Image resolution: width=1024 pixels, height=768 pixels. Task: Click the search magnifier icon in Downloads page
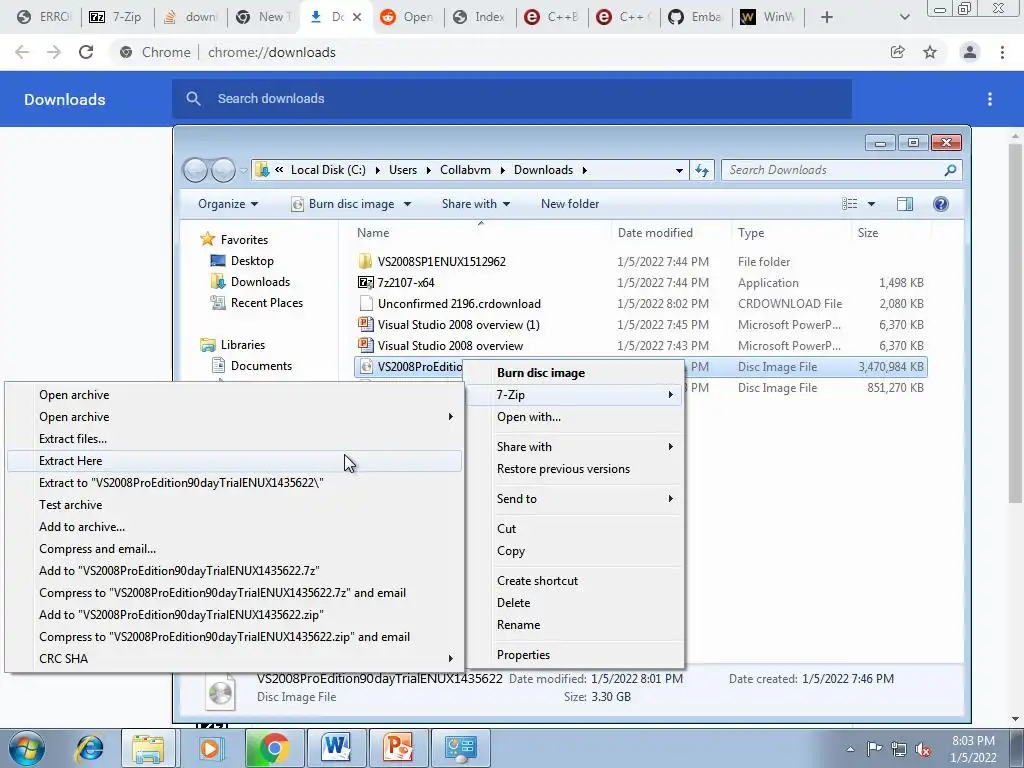(193, 99)
